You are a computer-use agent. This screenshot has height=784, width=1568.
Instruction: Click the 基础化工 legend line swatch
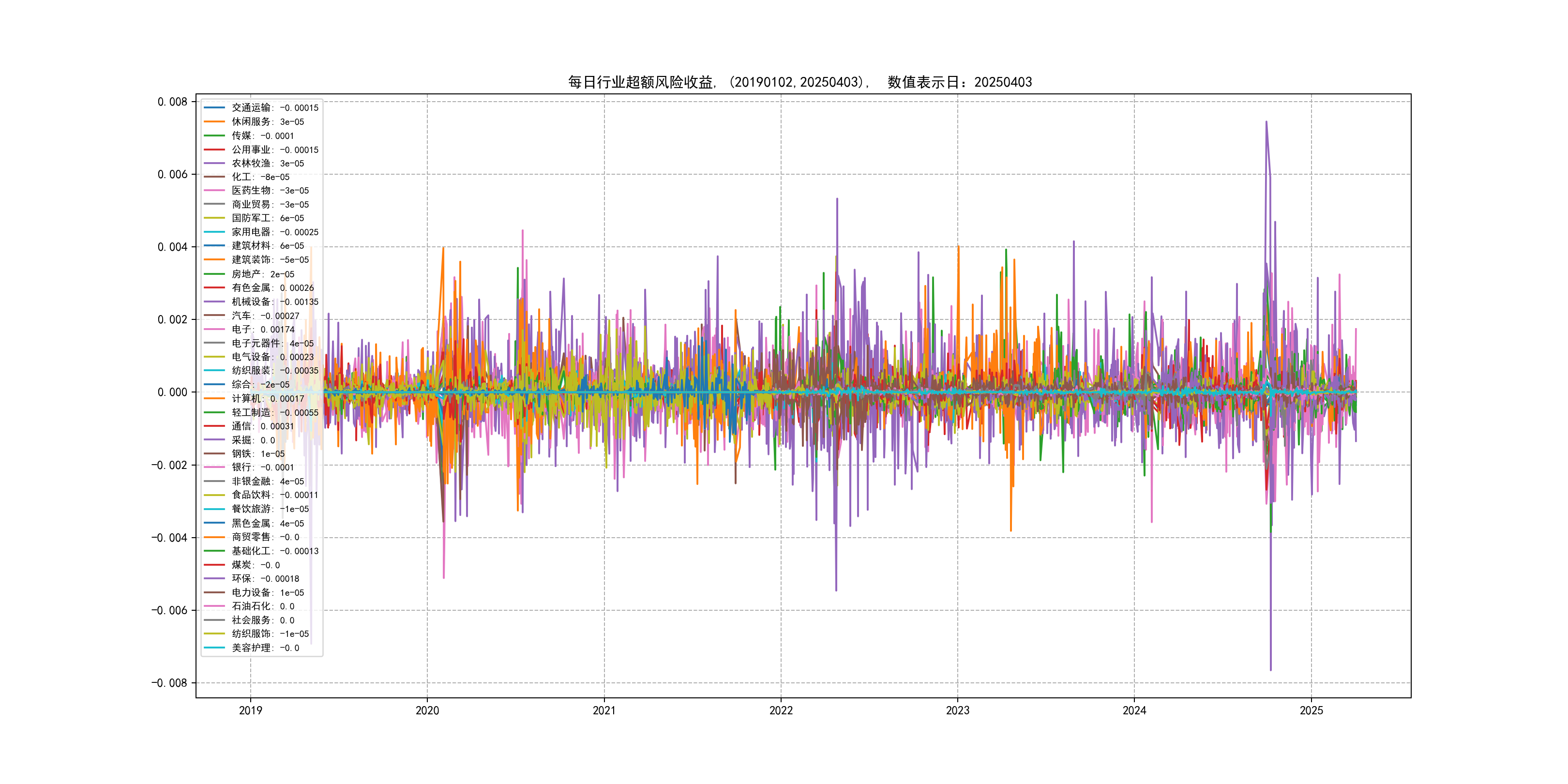[214, 551]
